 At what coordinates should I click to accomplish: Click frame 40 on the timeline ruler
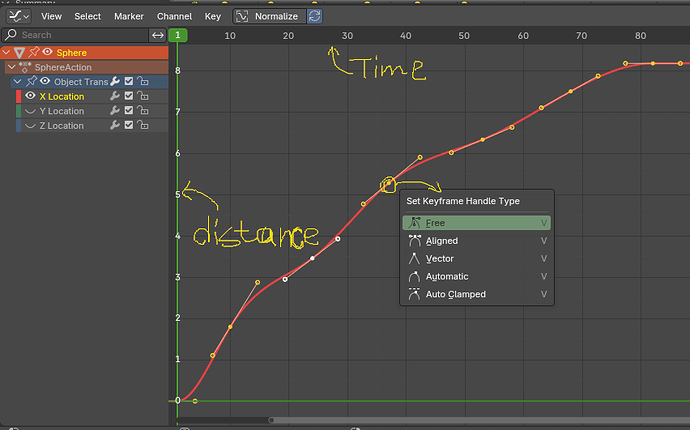(405, 36)
